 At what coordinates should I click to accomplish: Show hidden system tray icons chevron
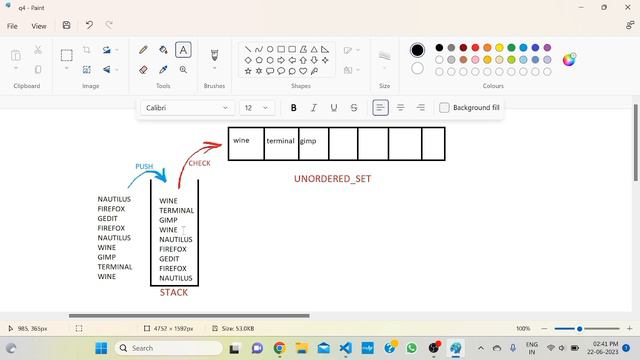click(481, 348)
